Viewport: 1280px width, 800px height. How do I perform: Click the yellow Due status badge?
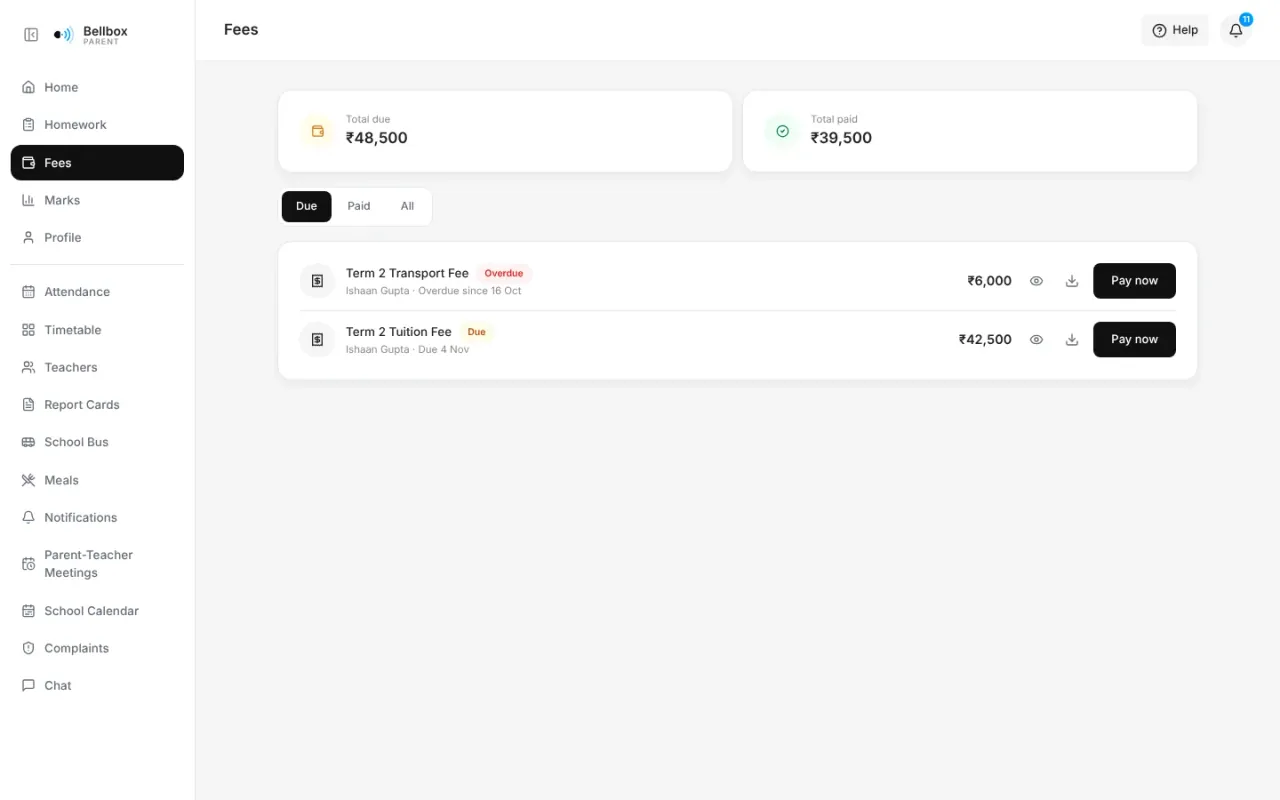[x=477, y=332]
